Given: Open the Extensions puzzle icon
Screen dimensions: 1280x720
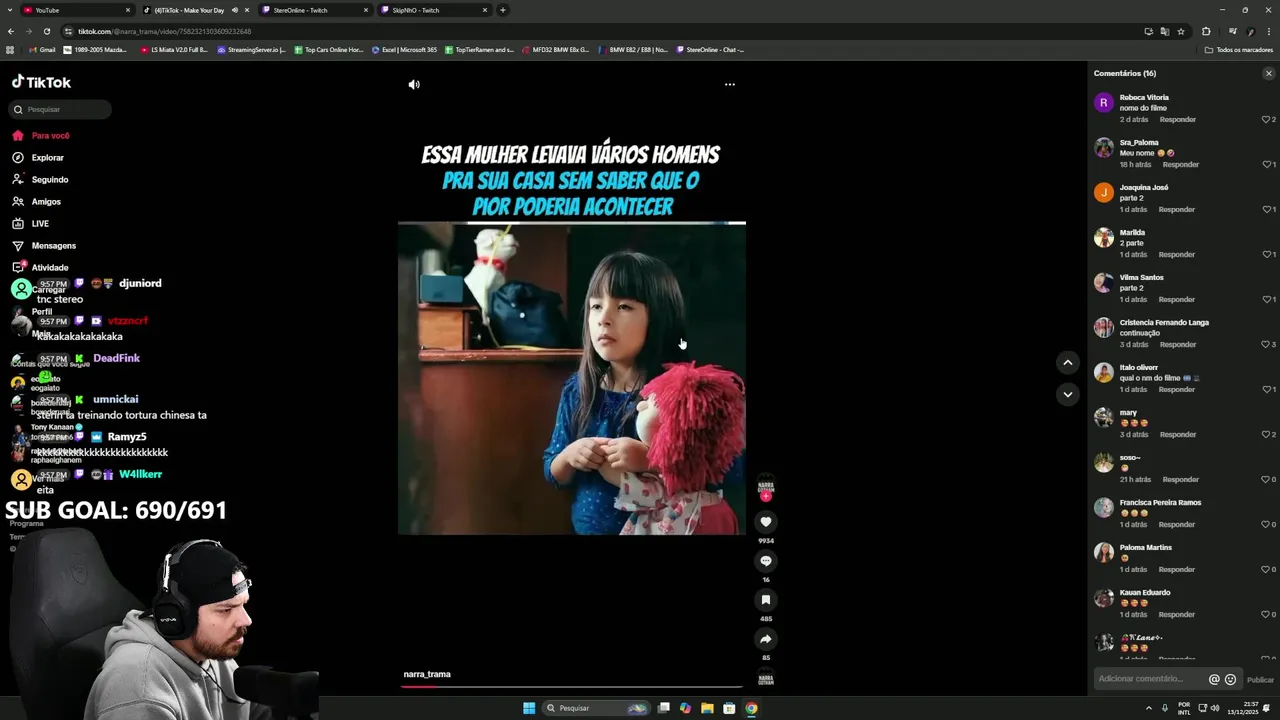Looking at the screenshot, I should point(1206,31).
